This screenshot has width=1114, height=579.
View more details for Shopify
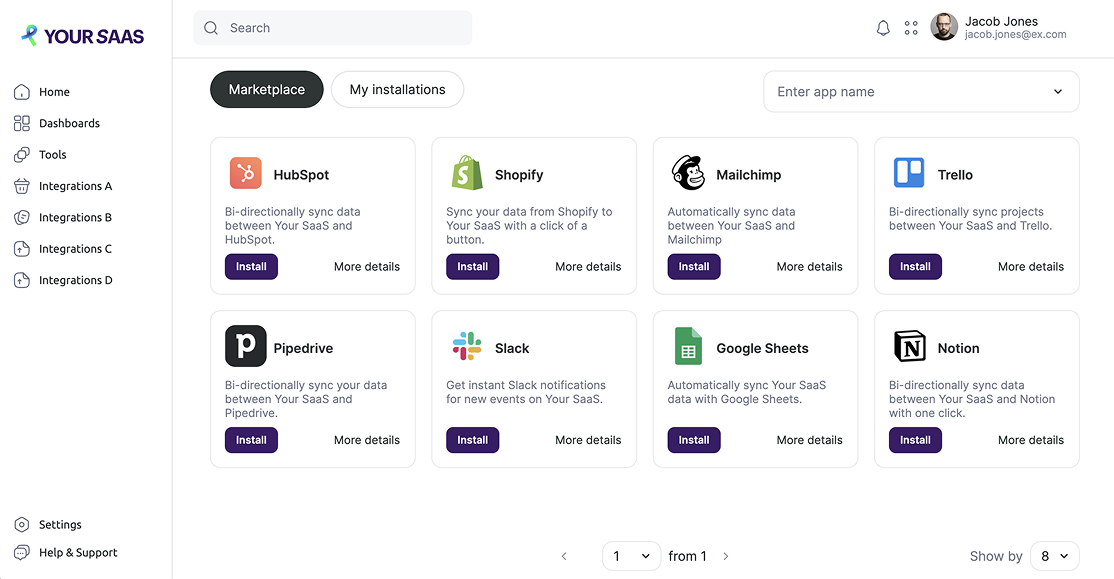click(x=588, y=266)
